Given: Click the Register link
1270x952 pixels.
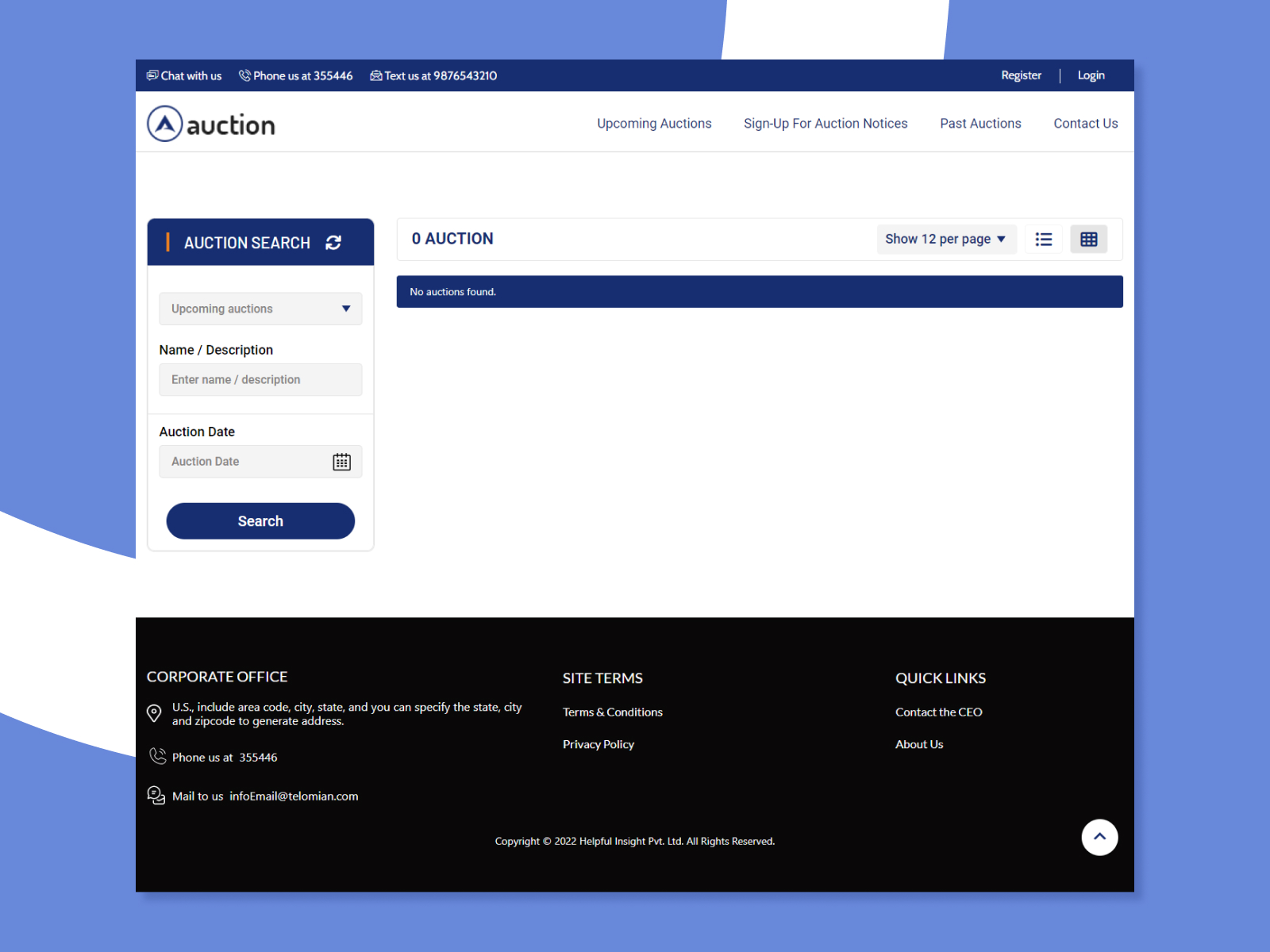Looking at the screenshot, I should click(1021, 75).
